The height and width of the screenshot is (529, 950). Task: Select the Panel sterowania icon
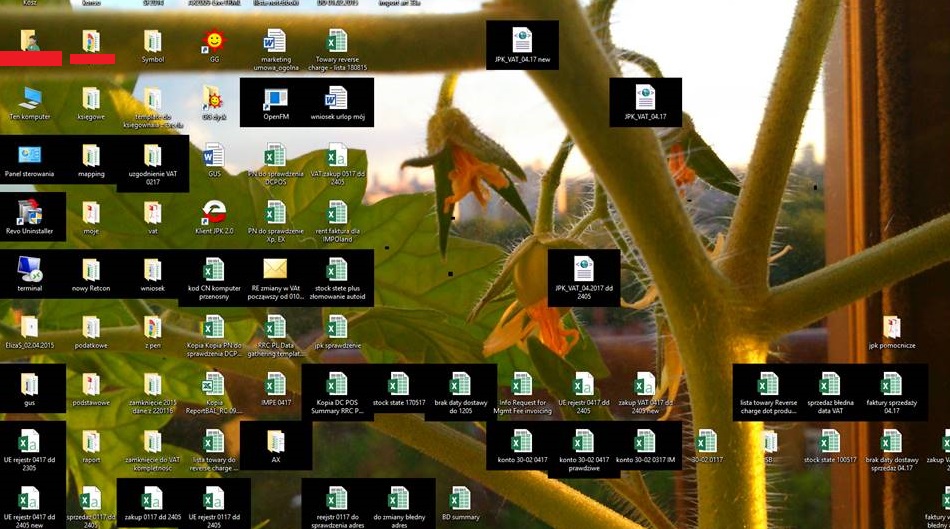29,156
